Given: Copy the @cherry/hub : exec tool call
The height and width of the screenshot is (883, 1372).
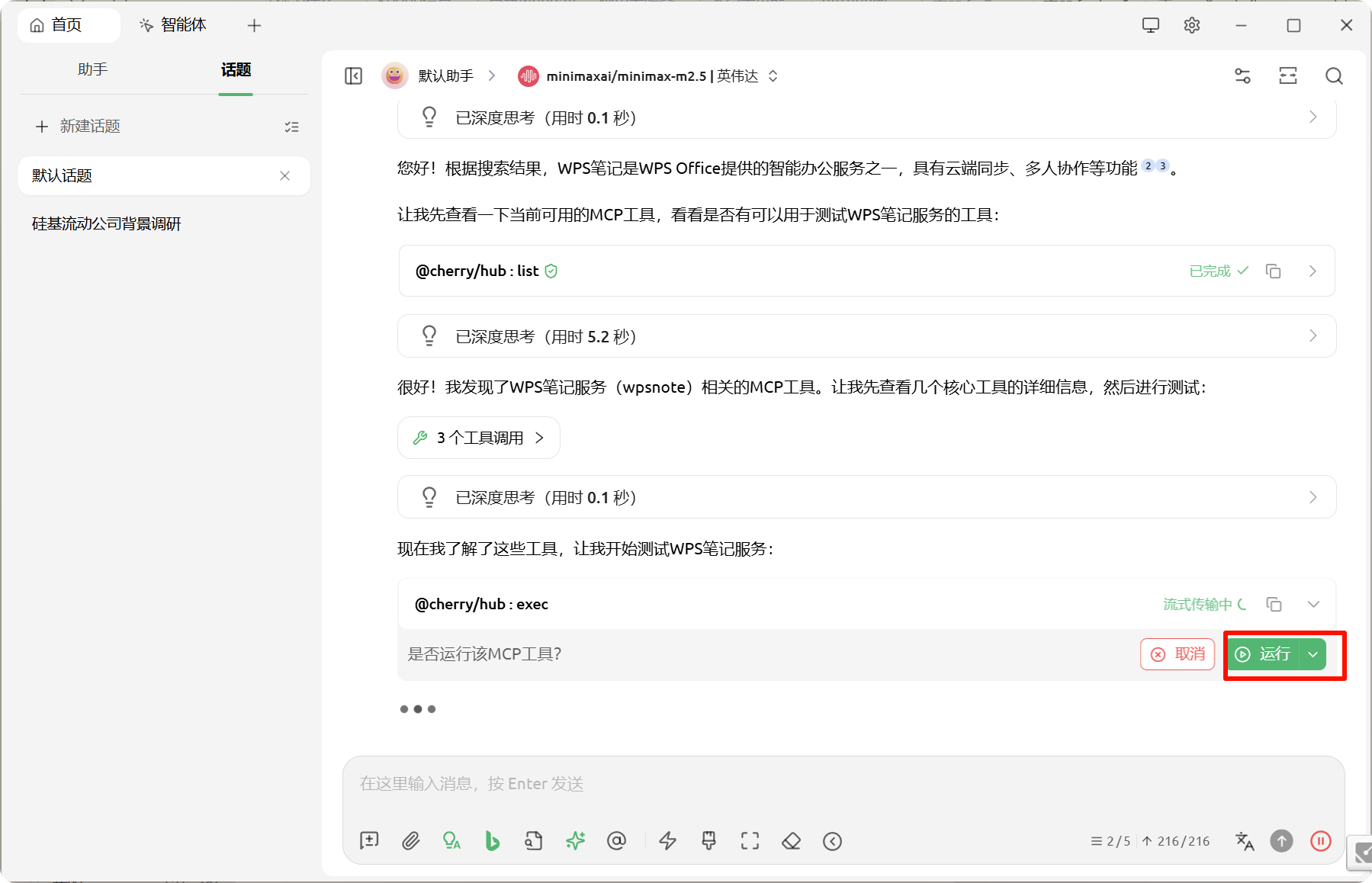Looking at the screenshot, I should [1274, 604].
